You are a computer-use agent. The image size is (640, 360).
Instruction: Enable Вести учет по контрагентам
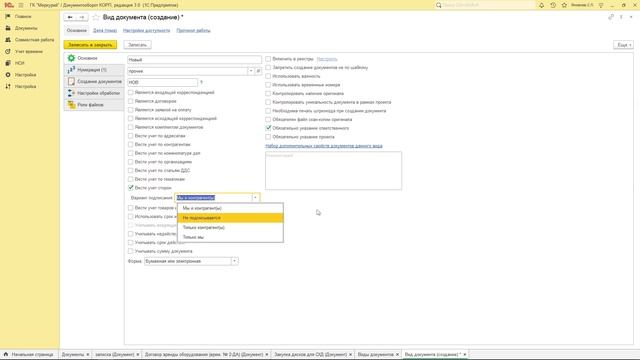click(131, 144)
